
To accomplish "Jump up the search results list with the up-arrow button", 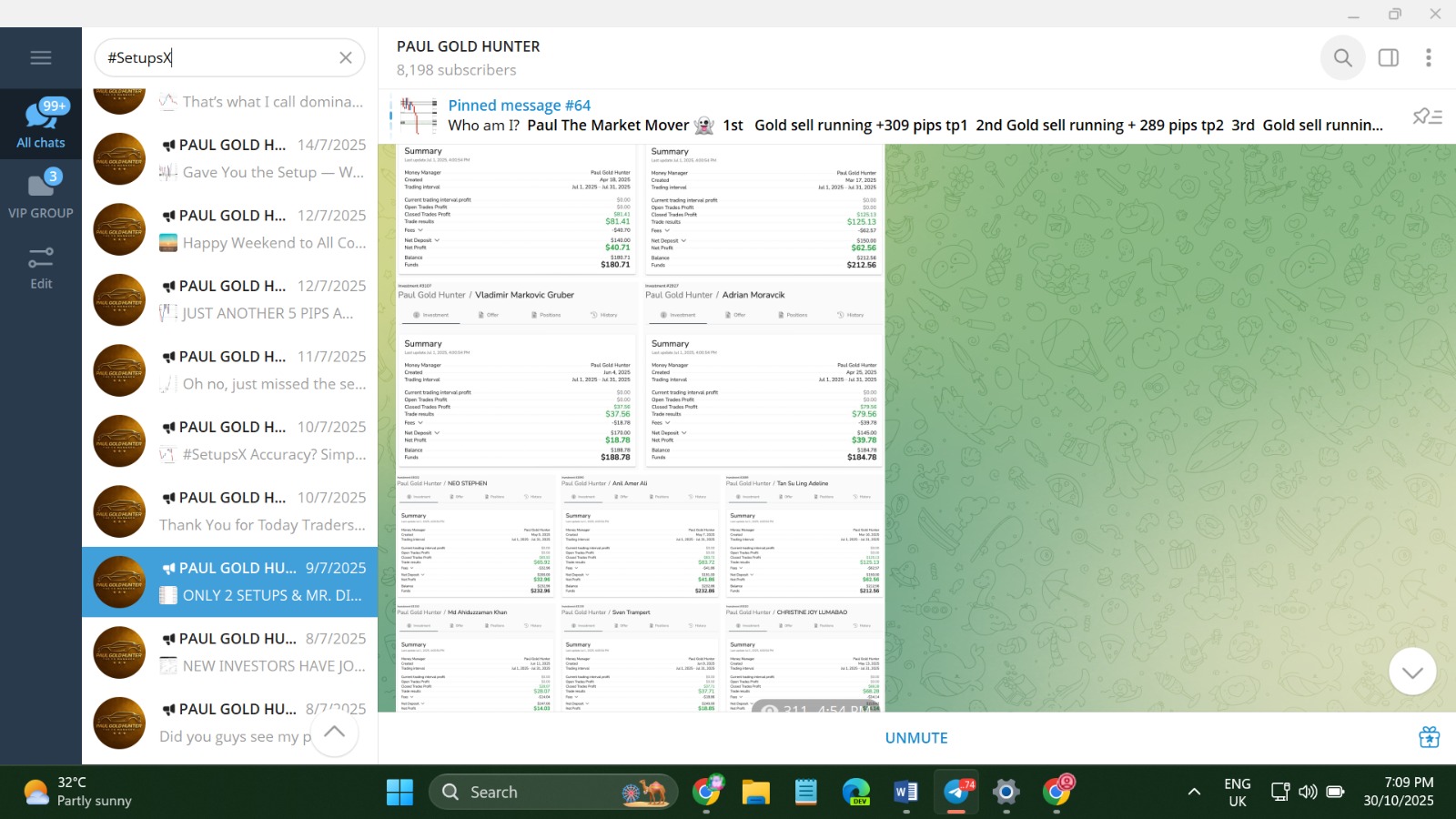I will (x=335, y=733).
